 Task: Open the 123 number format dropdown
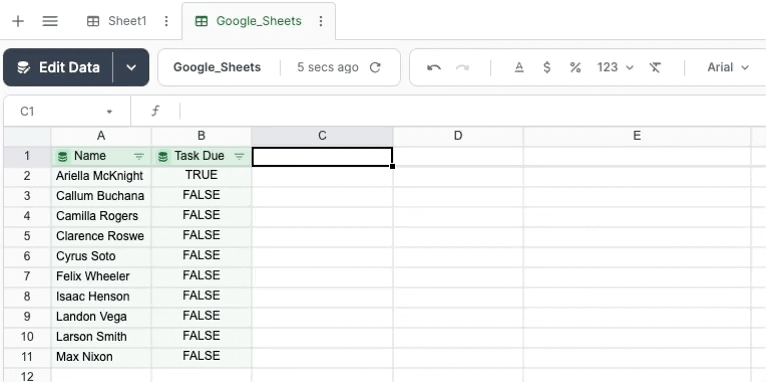click(615, 67)
